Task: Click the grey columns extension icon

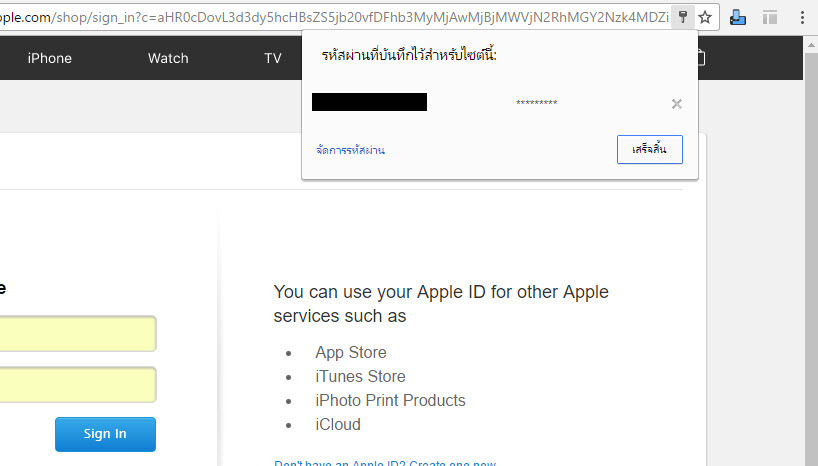Action: pos(769,17)
